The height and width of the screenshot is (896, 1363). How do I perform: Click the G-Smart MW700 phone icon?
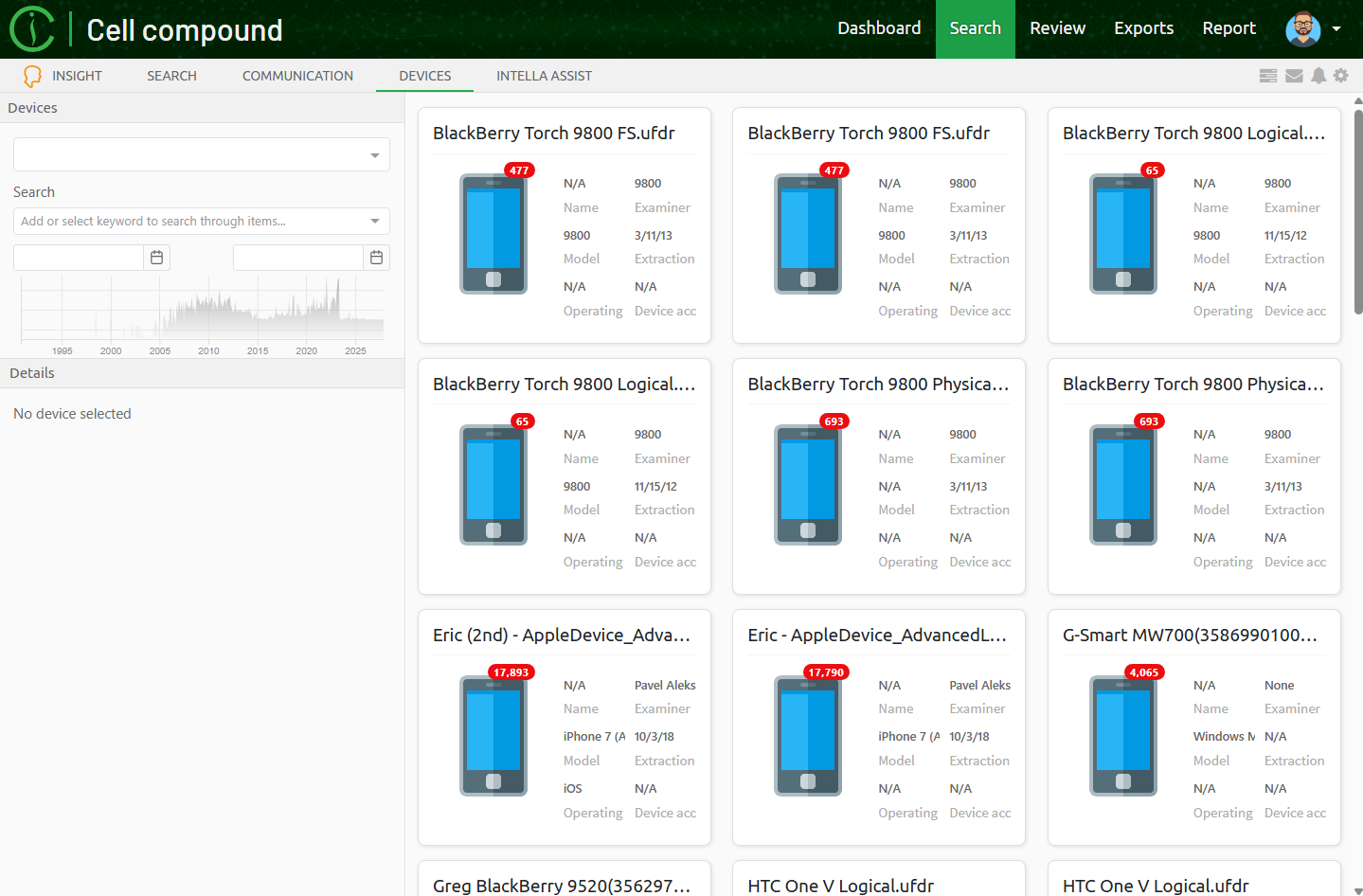pos(1122,736)
